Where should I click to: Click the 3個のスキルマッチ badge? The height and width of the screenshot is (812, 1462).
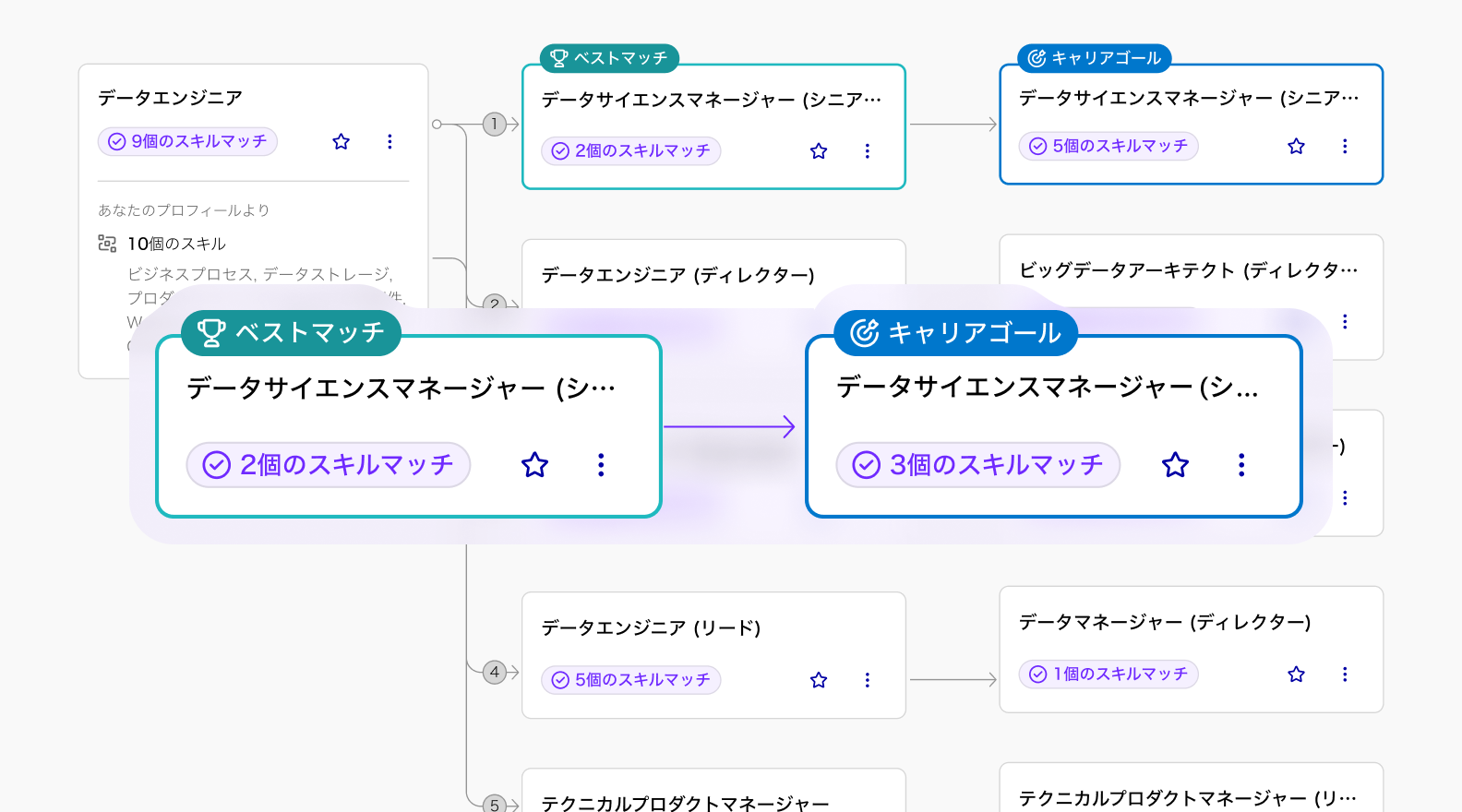978,464
